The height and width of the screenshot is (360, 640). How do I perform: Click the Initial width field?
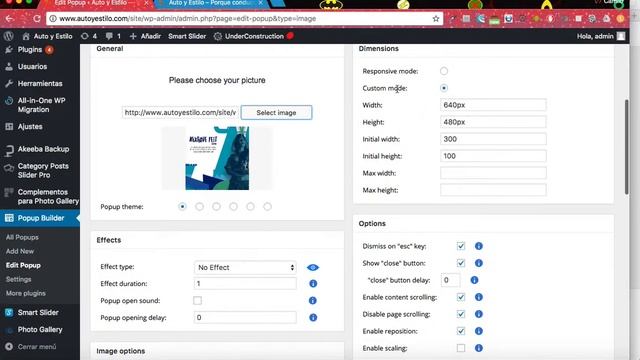click(493, 139)
